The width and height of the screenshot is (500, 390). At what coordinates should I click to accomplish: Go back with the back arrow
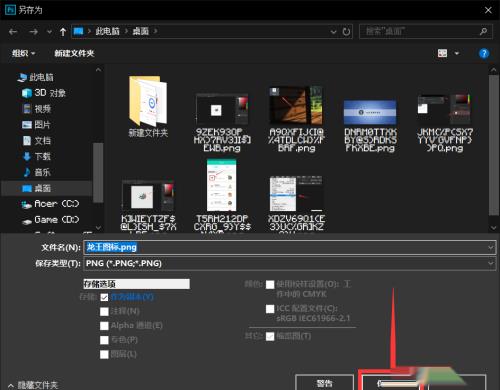[13, 32]
